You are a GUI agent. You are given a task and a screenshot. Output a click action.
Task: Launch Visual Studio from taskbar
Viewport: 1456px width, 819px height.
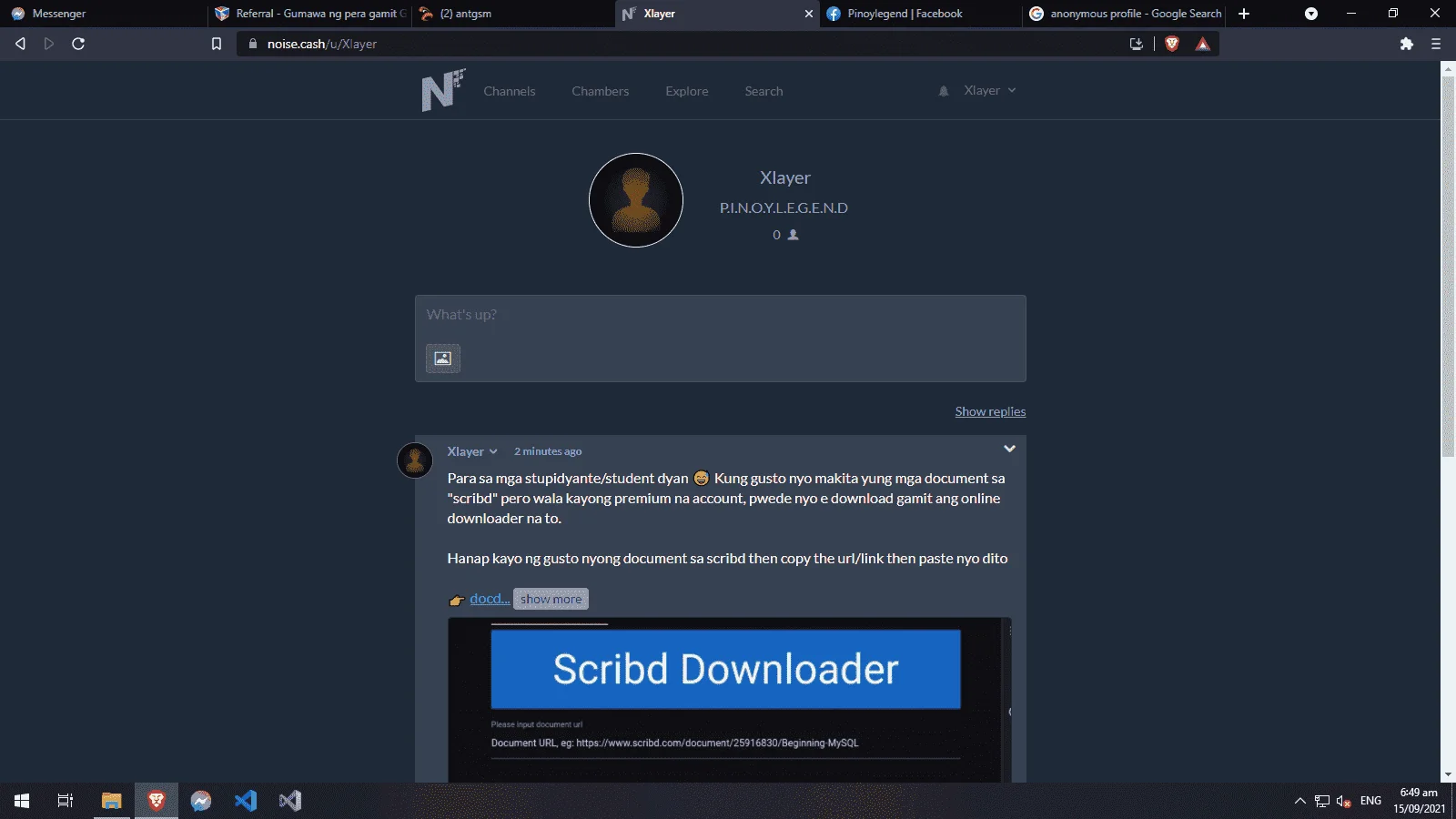pos(290,801)
